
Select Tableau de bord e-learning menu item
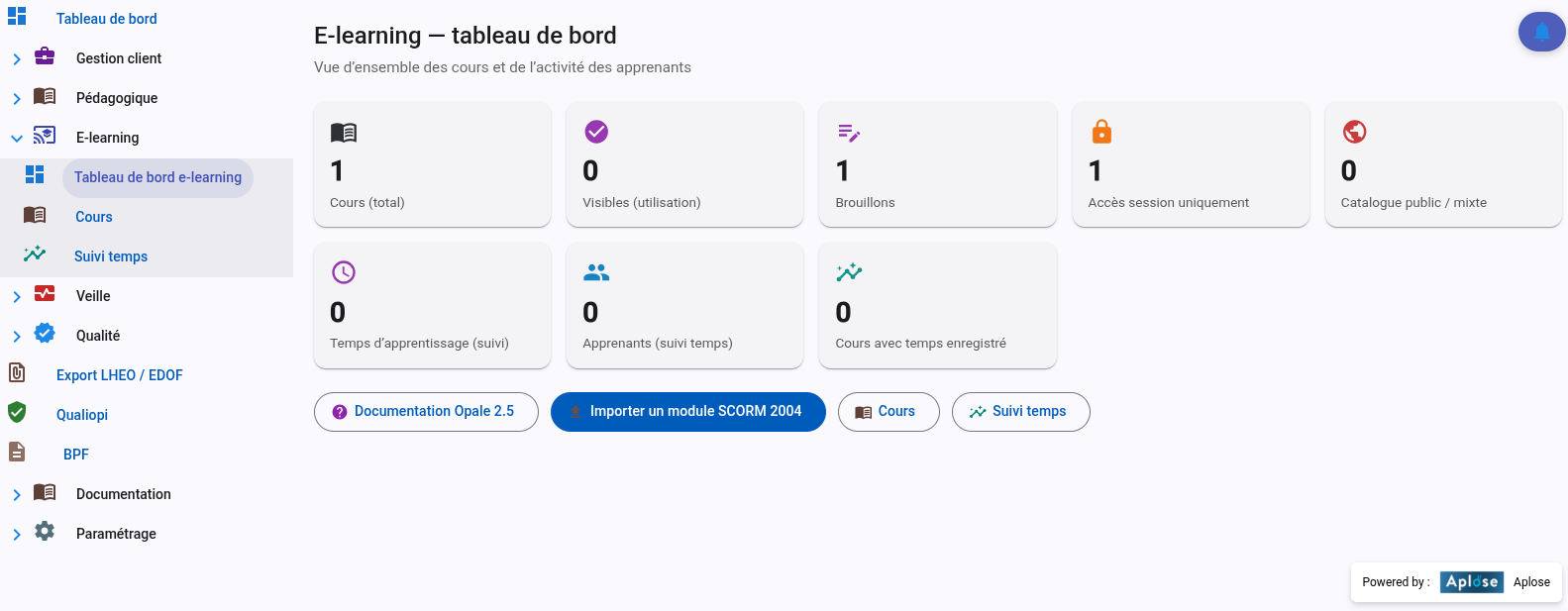tap(157, 177)
